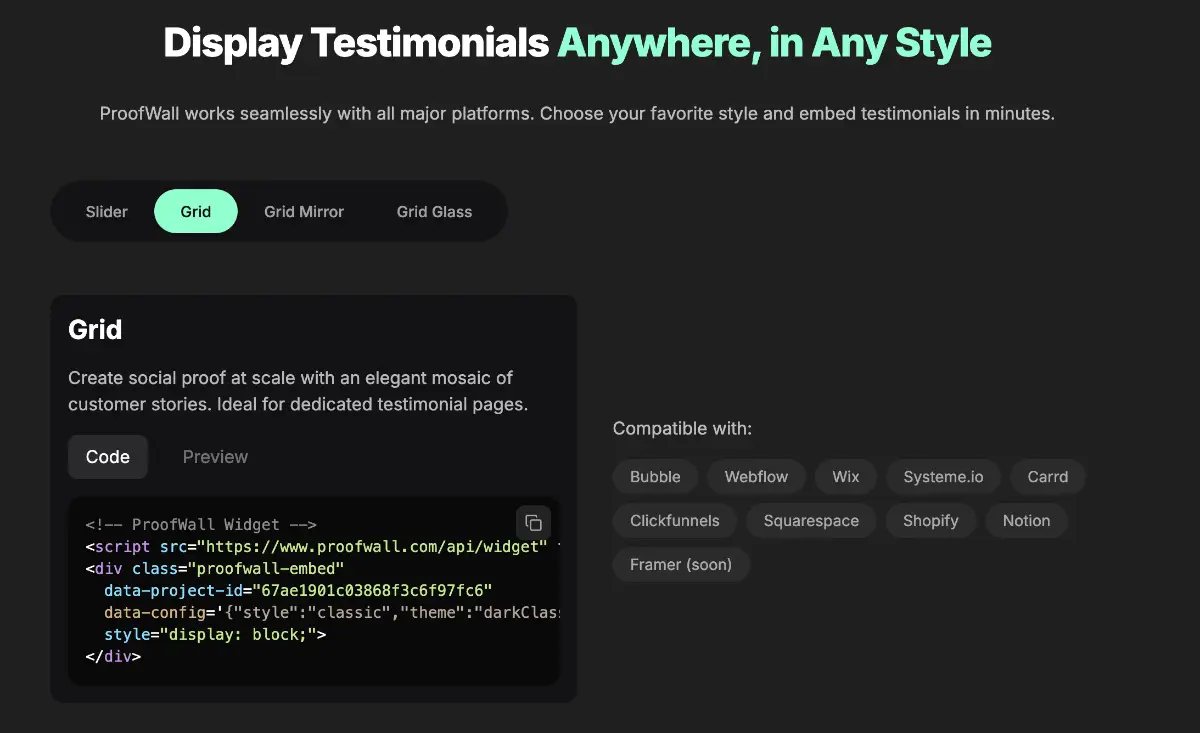Click the Notion compatibility chip
The height and width of the screenshot is (733, 1200).
[1026, 521]
